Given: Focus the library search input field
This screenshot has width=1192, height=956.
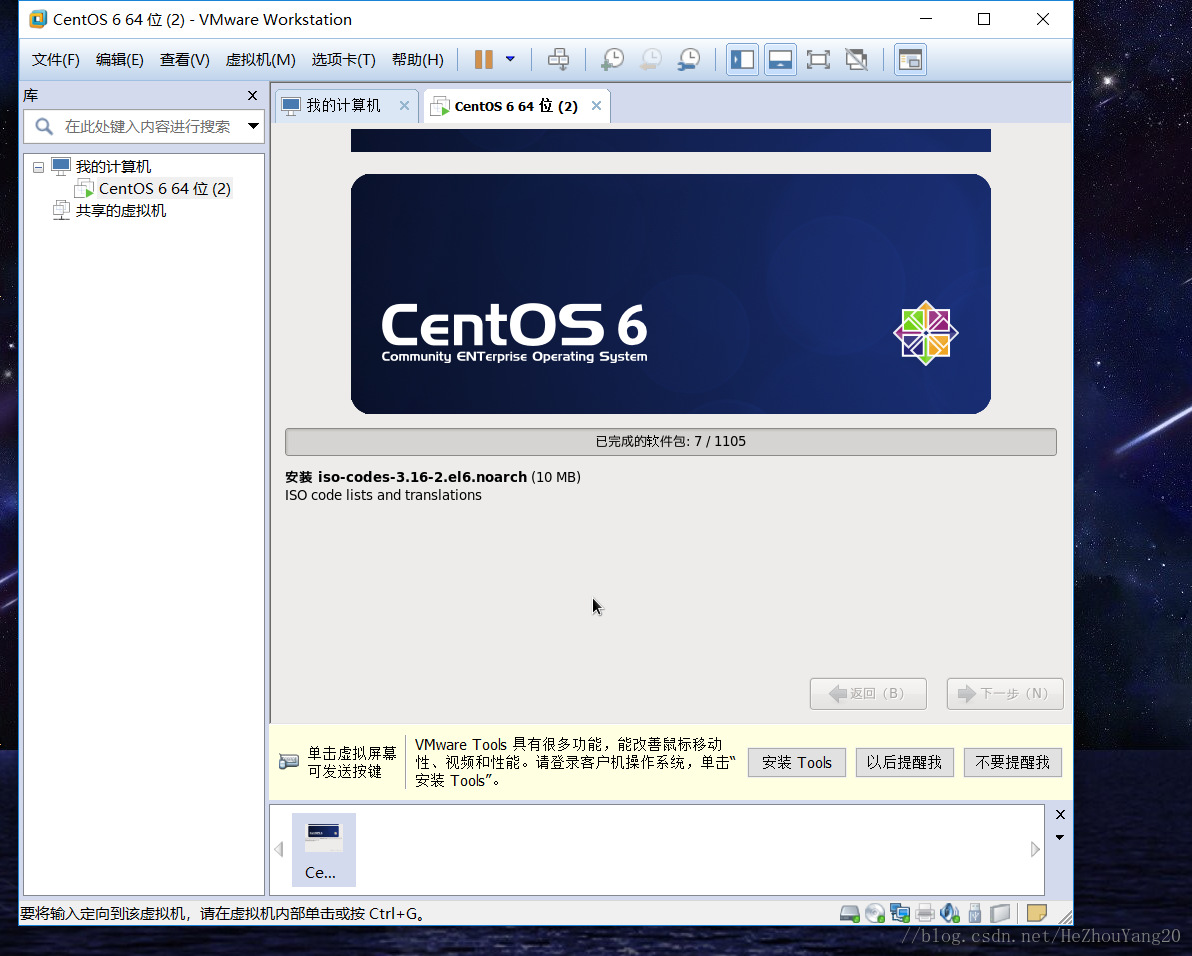Looking at the screenshot, I should click(147, 126).
